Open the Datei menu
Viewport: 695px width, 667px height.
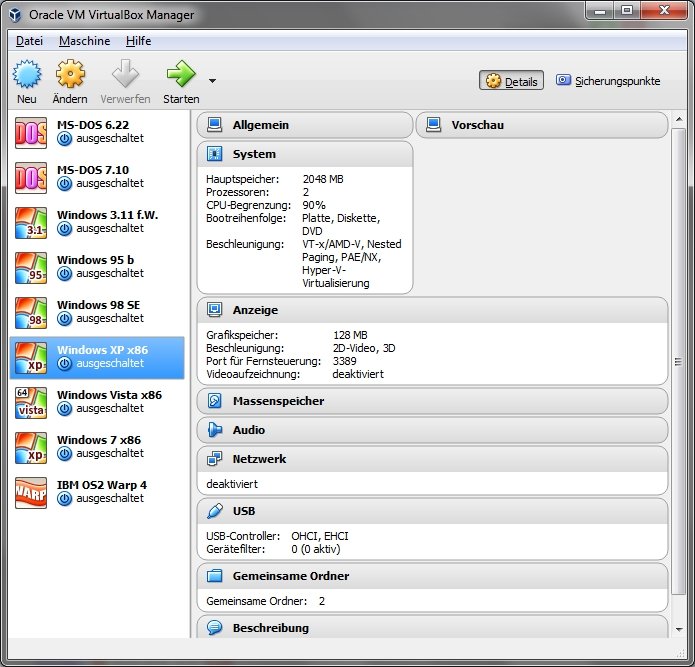click(x=29, y=41)
